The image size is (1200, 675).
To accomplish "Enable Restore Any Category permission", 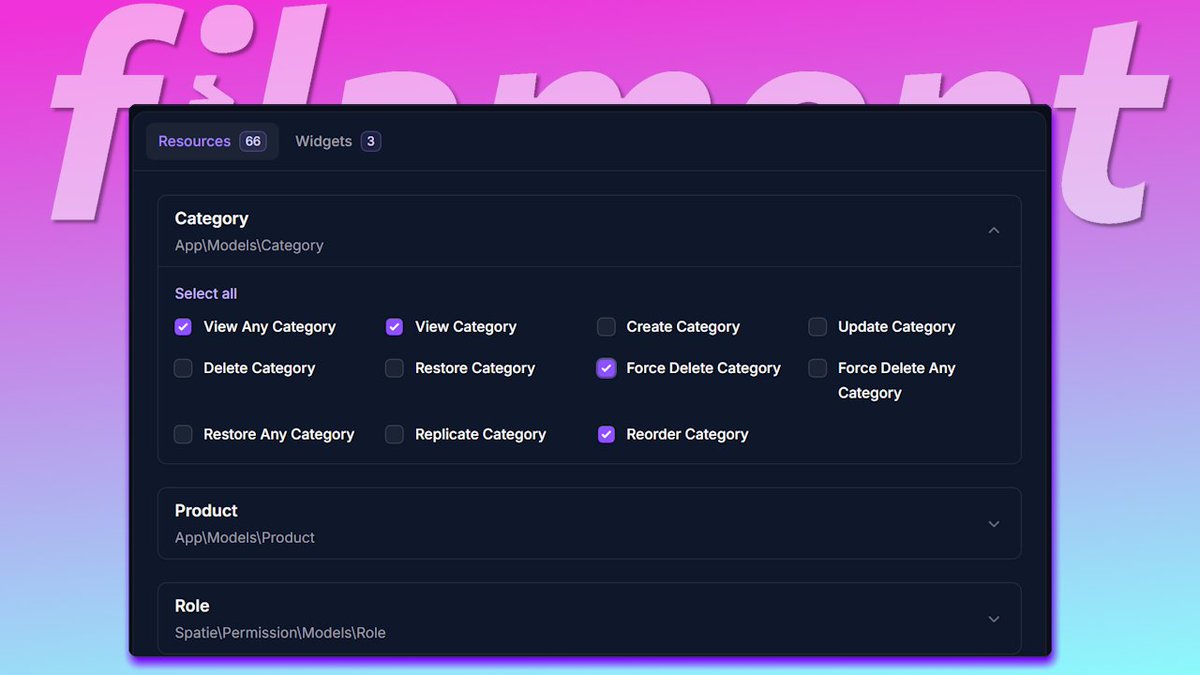I will [183, 434].
